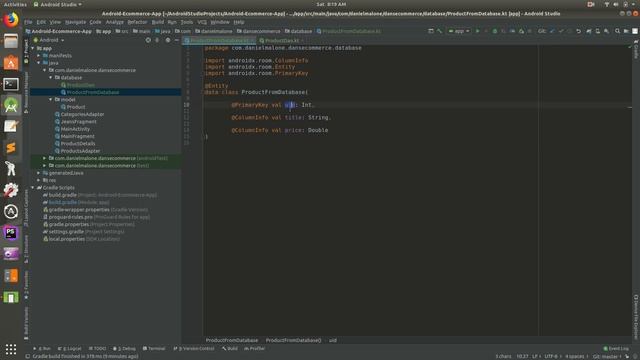Open the SDK Manager toolbar icon
Screen dimensions: 640x360
607,31
